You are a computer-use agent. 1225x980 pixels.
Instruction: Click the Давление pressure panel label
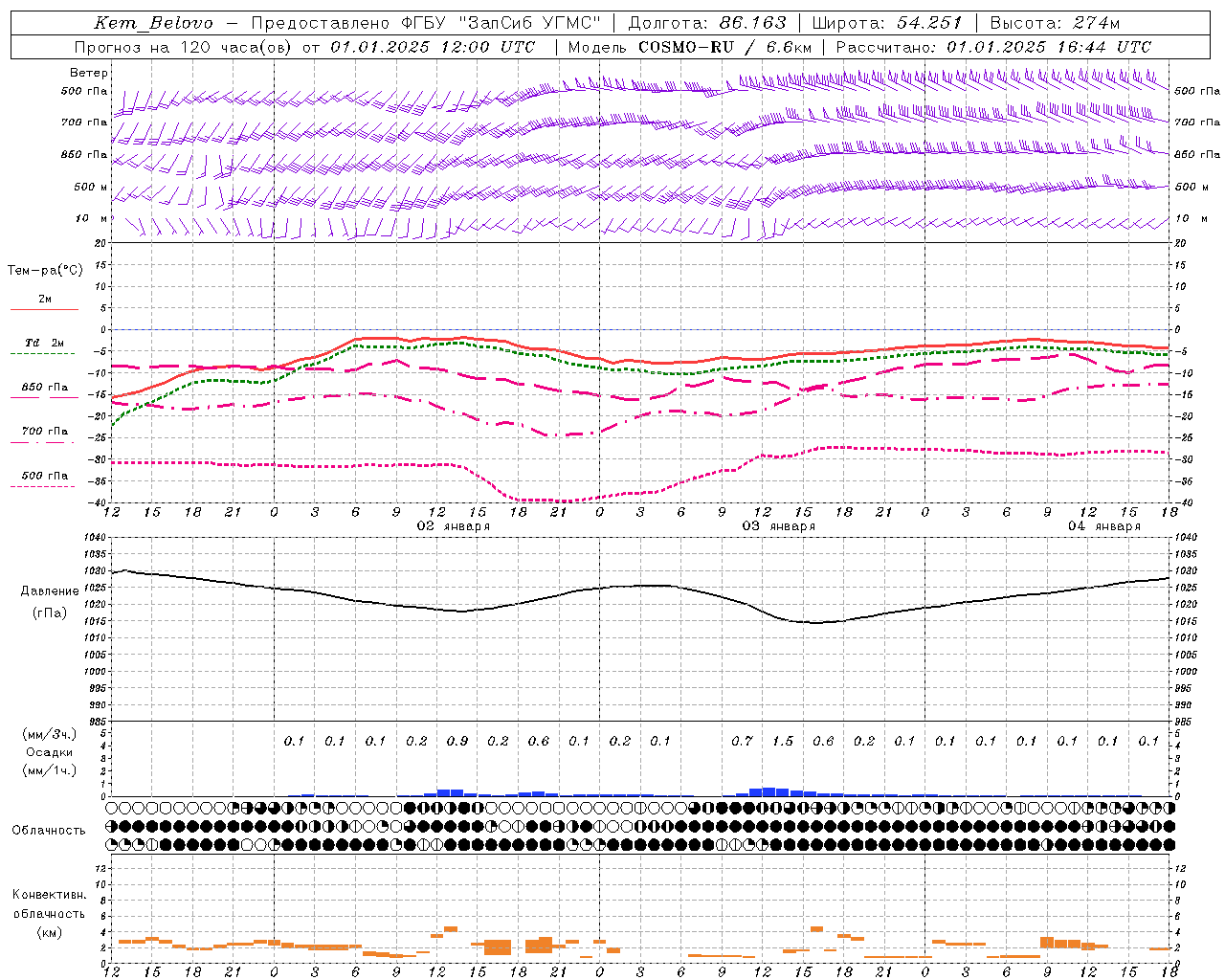pyautogui.click(x=49, y=591)
